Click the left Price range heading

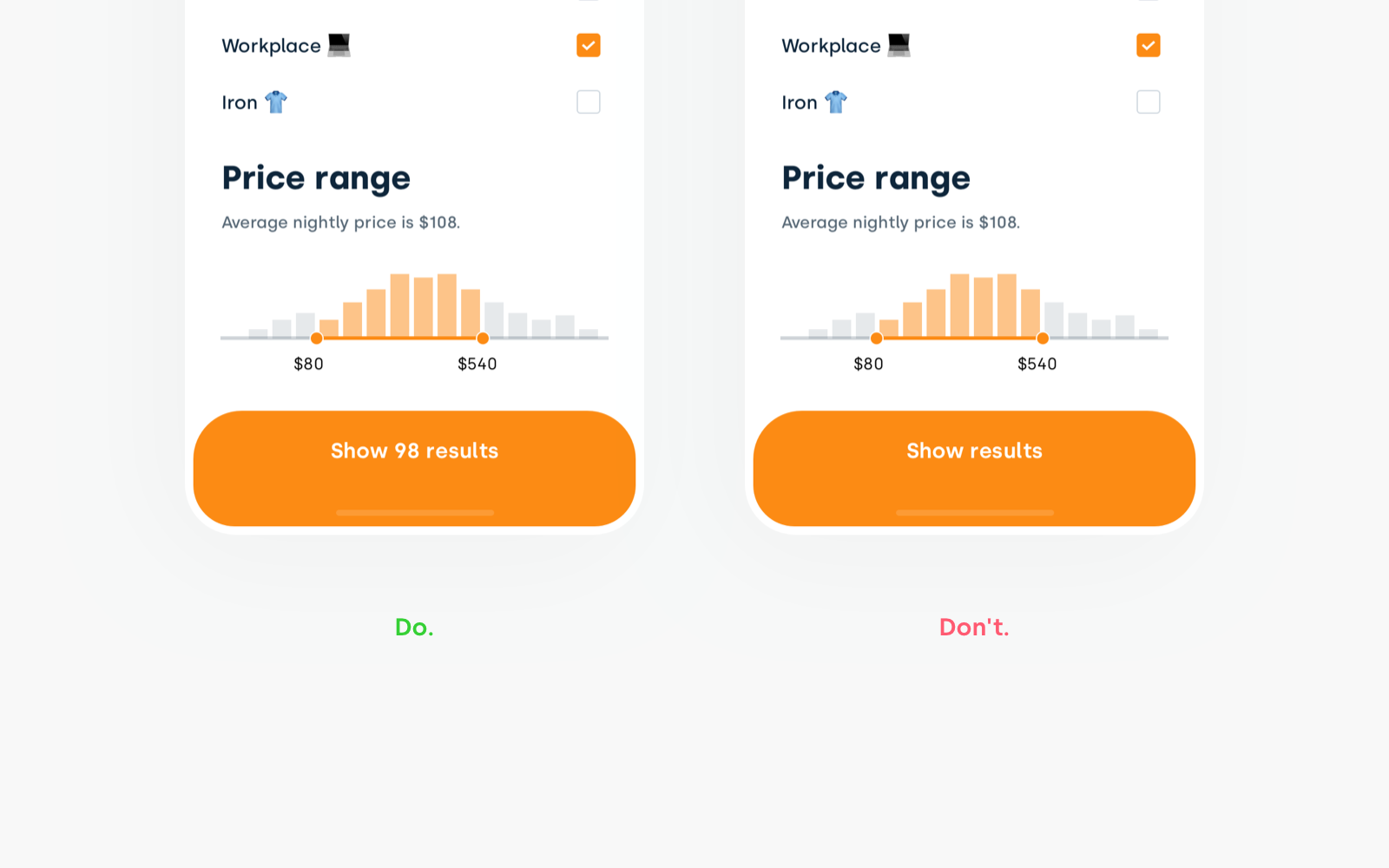[x=316, y=179]
